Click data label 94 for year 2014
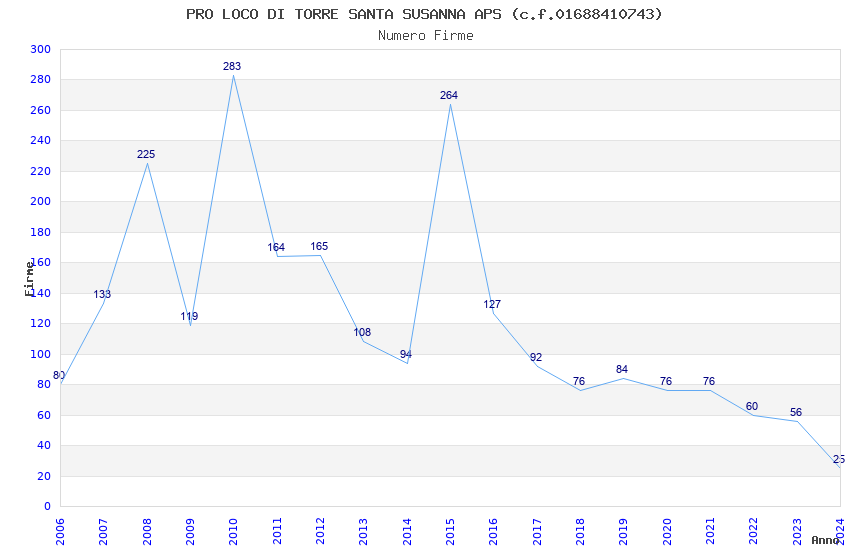Screen dimensions: 850x550 point(405,354)
